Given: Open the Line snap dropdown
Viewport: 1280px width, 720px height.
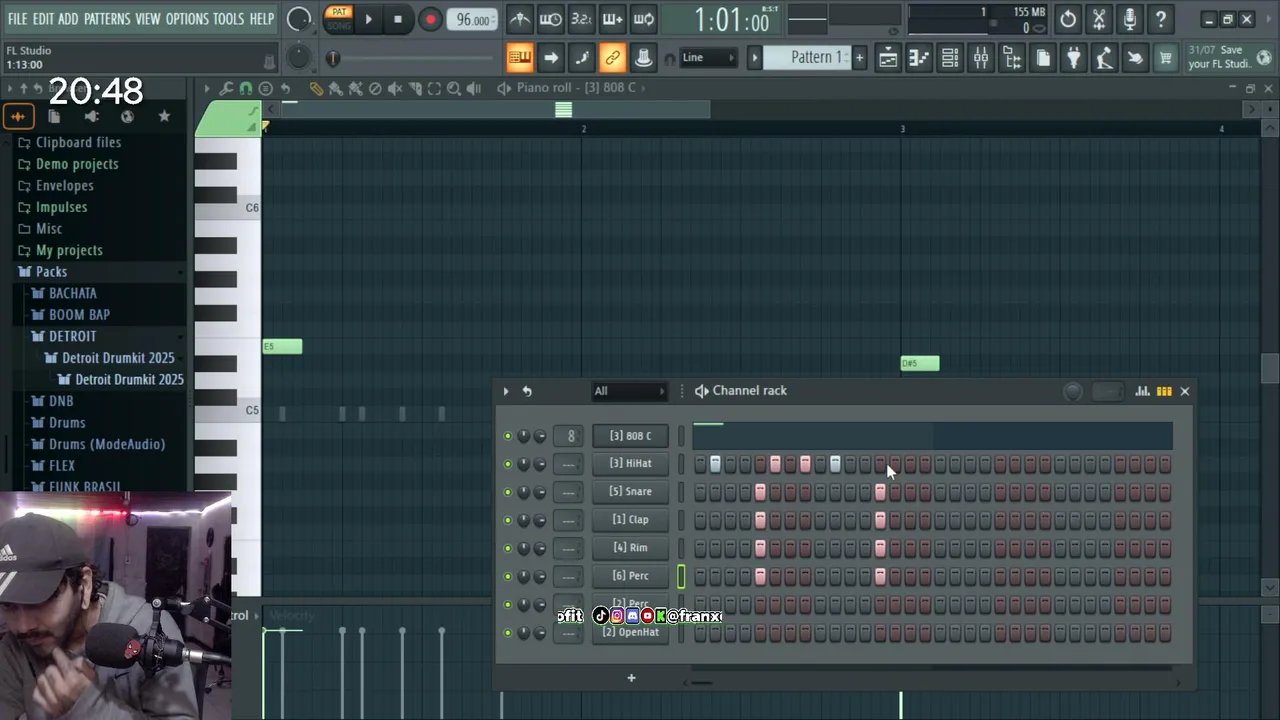Looking at the screenshot, I should (708, 58).
